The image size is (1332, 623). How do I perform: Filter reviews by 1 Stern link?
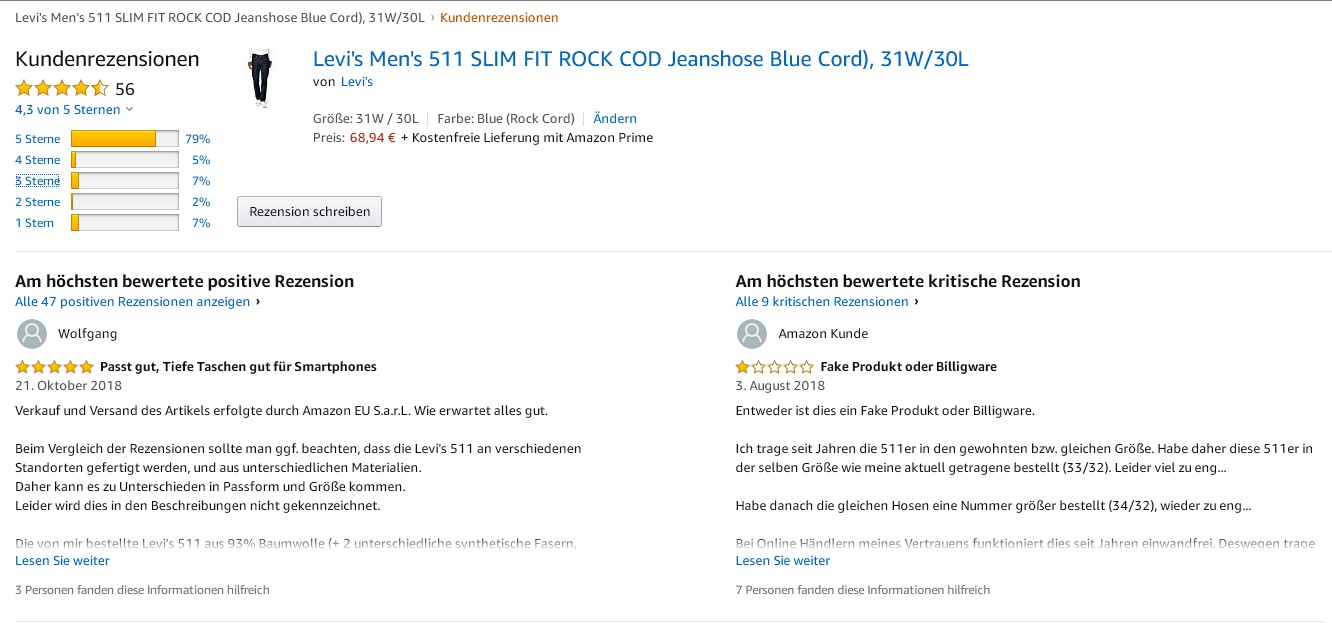click(35, 223)
